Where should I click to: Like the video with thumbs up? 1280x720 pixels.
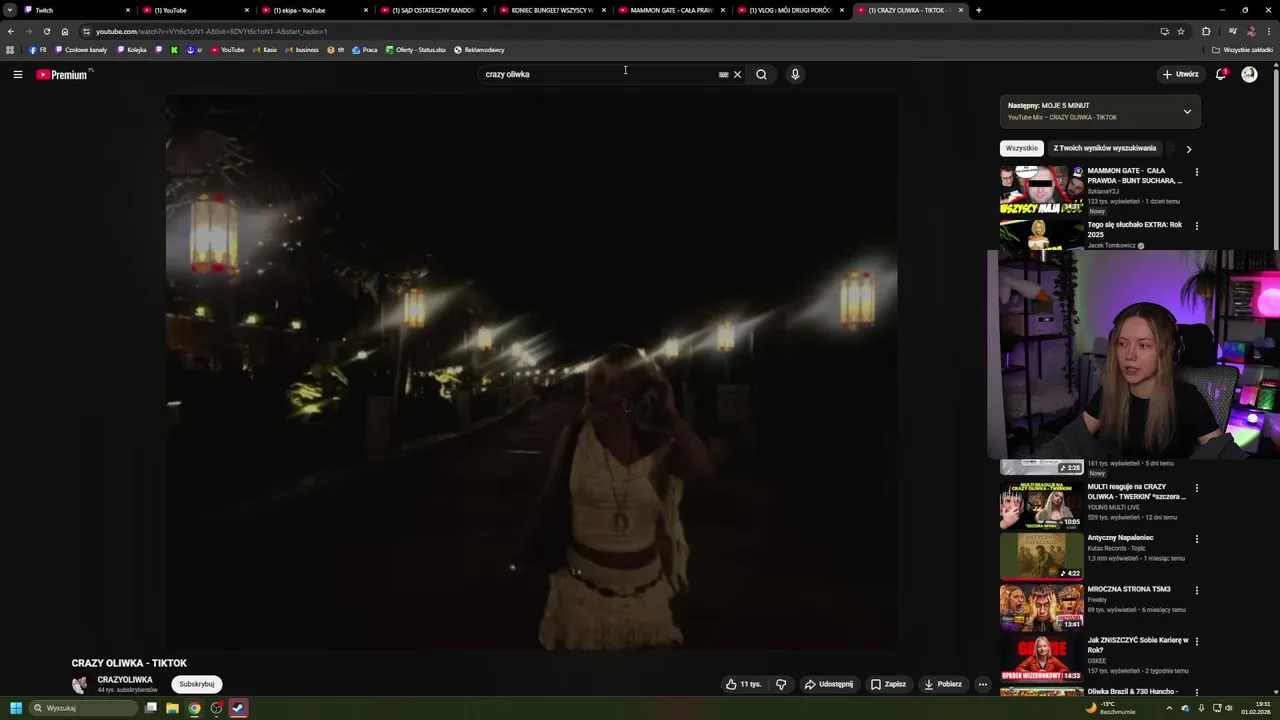click(x=744, y=684)
